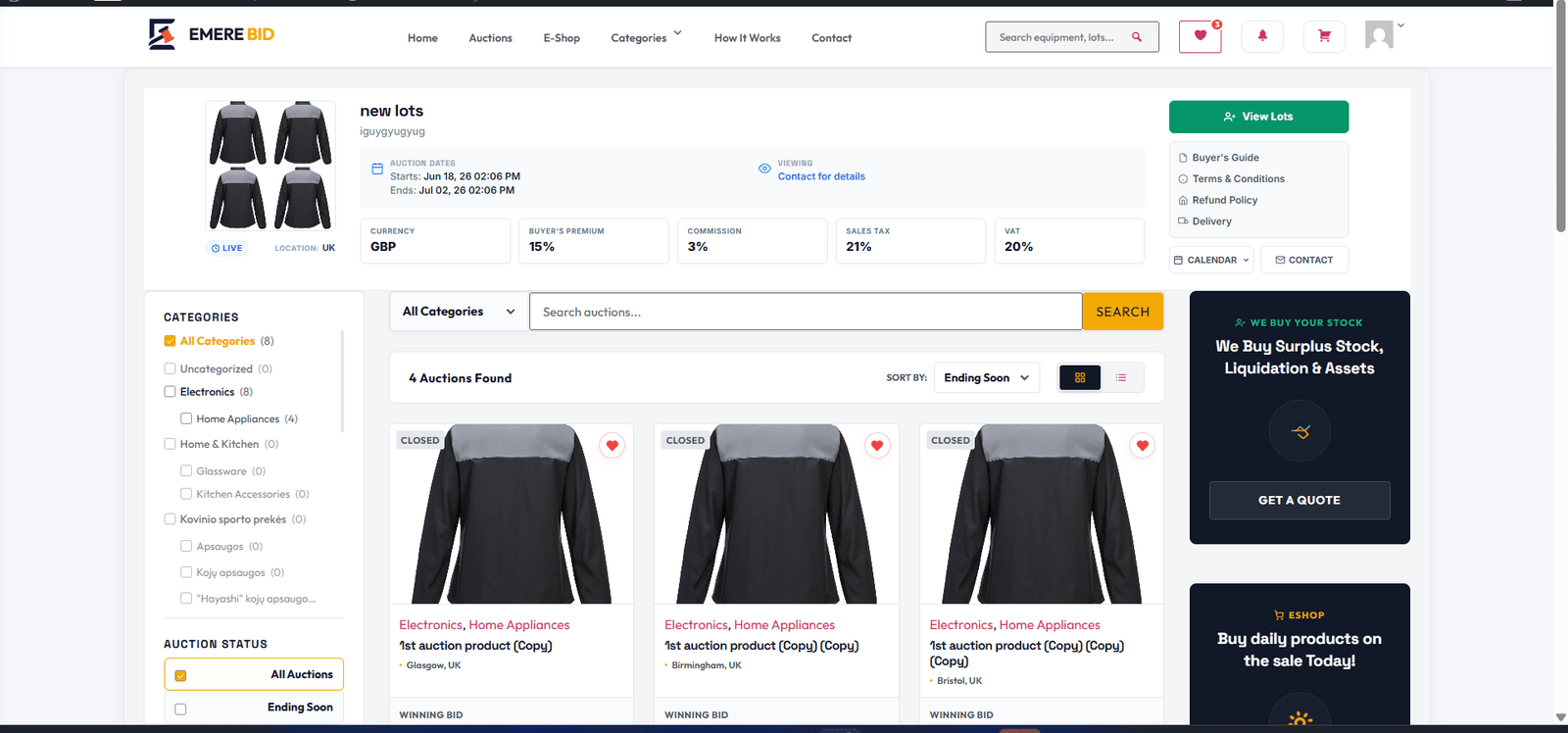
Task: Click the LIVE status badge
Action: [x=227, y=248]
